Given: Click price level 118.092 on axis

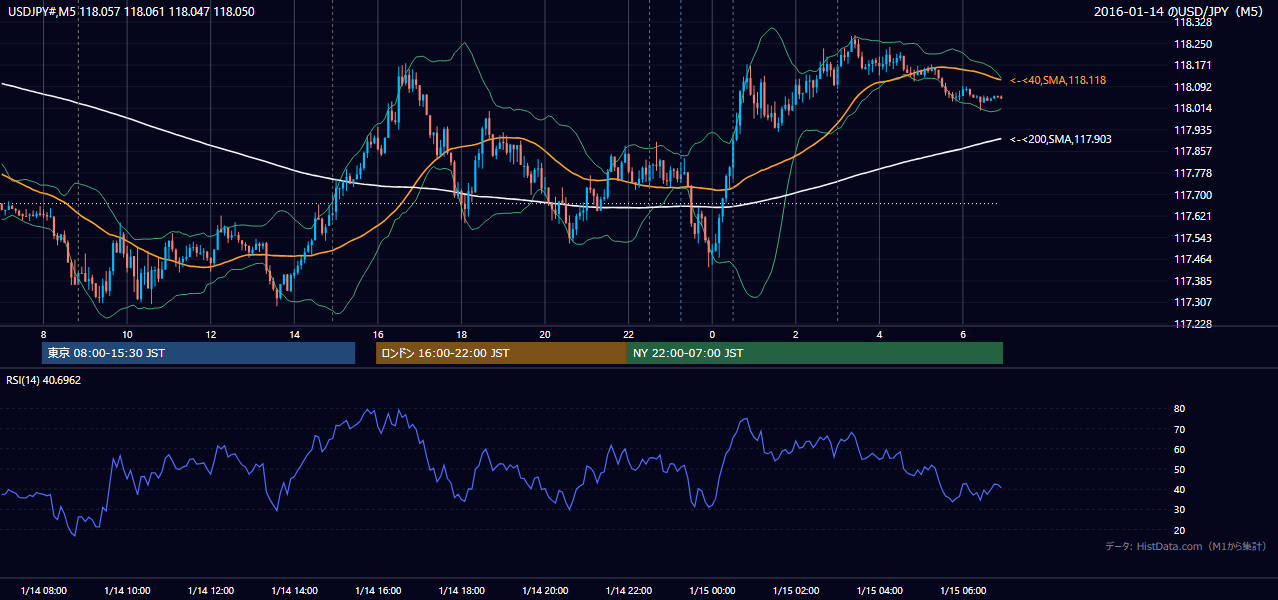Looking at the screenshot, I should click(1192, 87).
